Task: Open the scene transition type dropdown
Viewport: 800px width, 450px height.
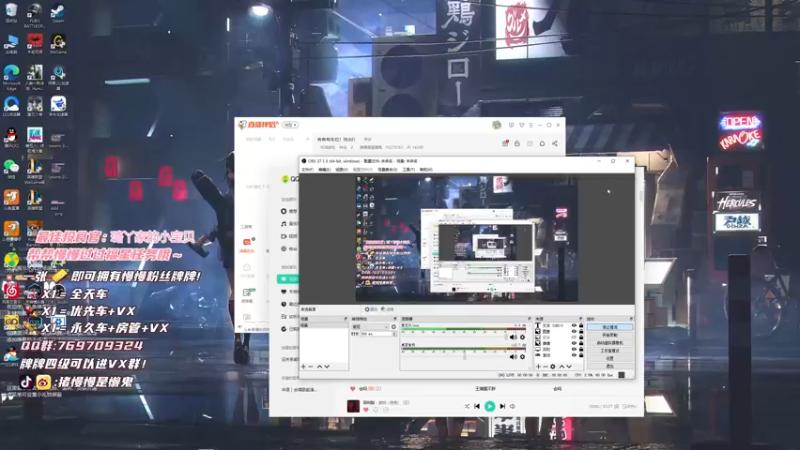Action: click(370, 327)
